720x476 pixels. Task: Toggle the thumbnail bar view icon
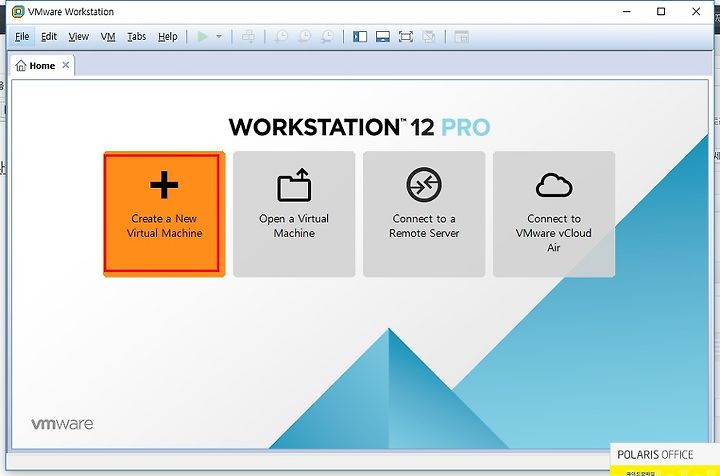tap(383, 37)
